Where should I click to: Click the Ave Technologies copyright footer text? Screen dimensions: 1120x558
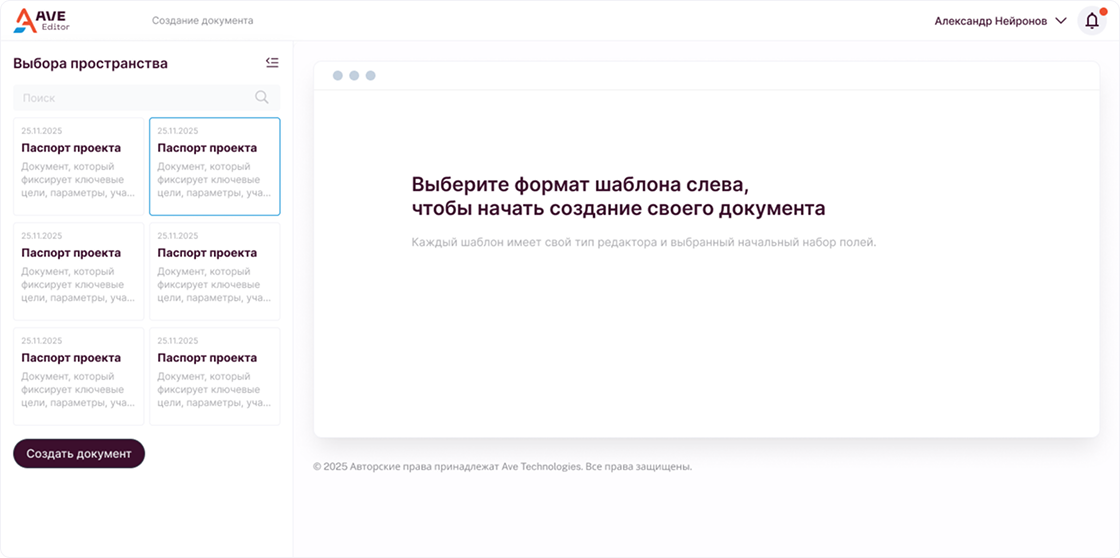pos(502,466)
